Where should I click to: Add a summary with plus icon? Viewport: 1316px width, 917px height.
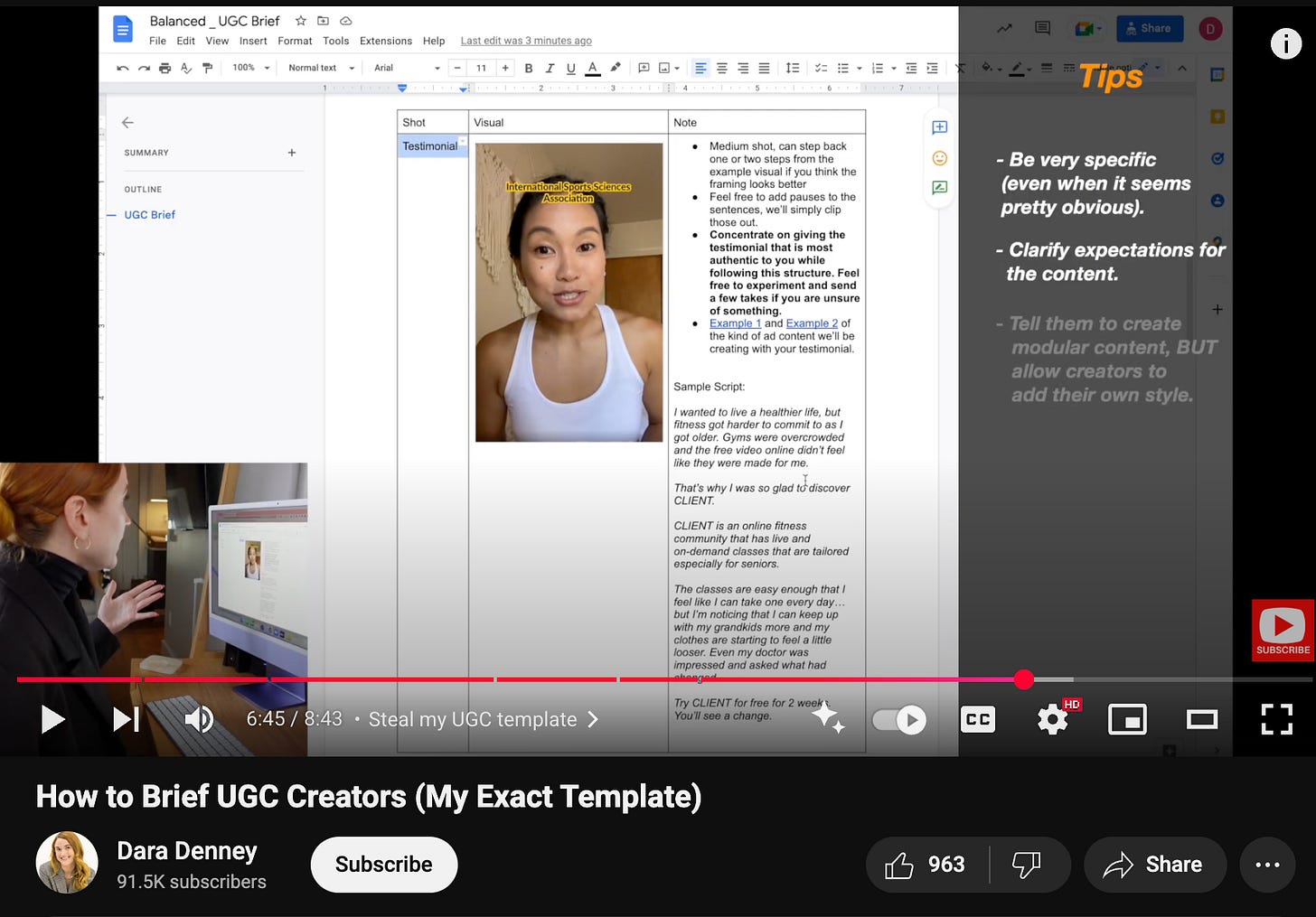click(x=292, y=153)
